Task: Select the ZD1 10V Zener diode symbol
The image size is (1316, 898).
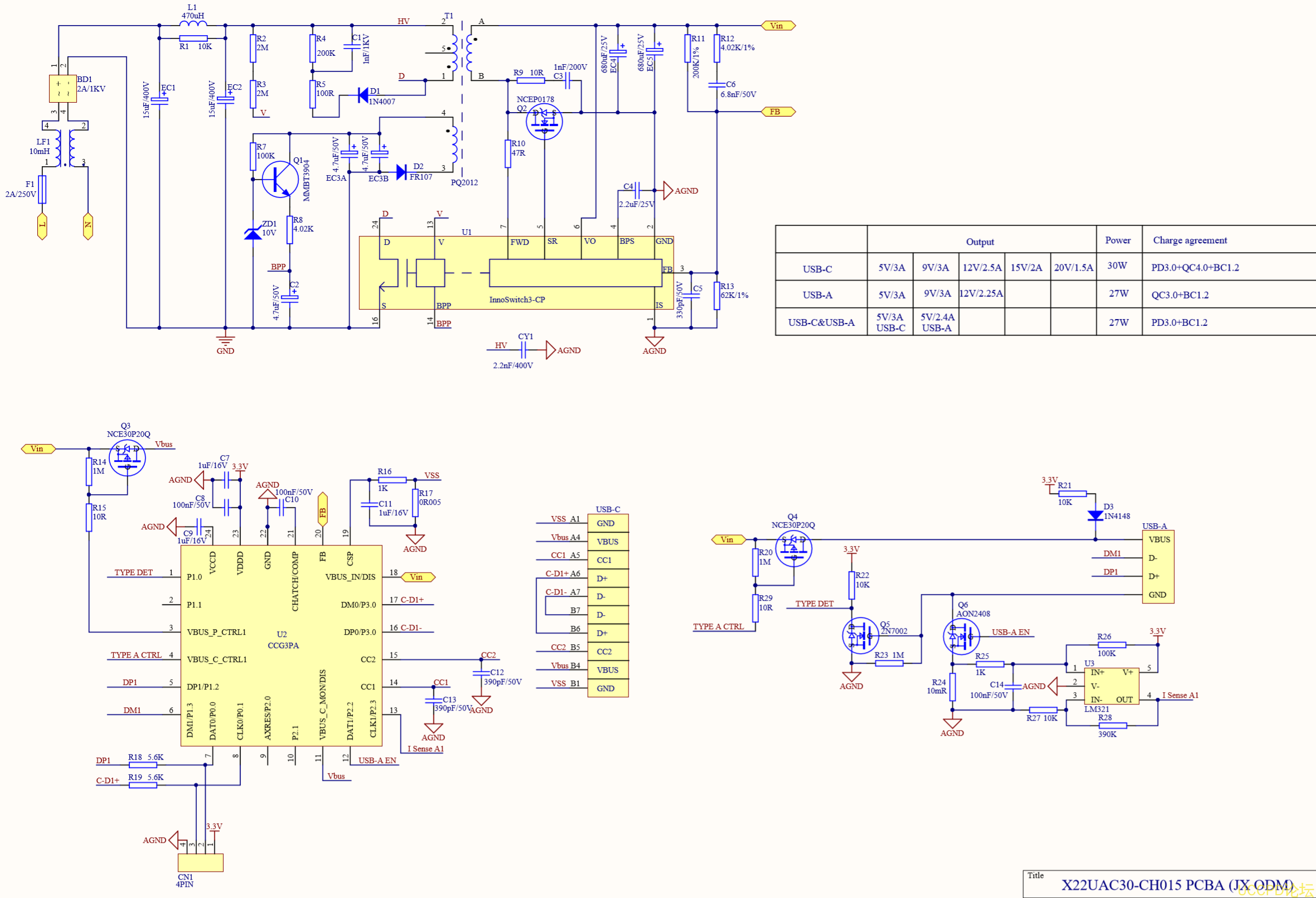Action: pyautogui.click(x=253, y=233)
